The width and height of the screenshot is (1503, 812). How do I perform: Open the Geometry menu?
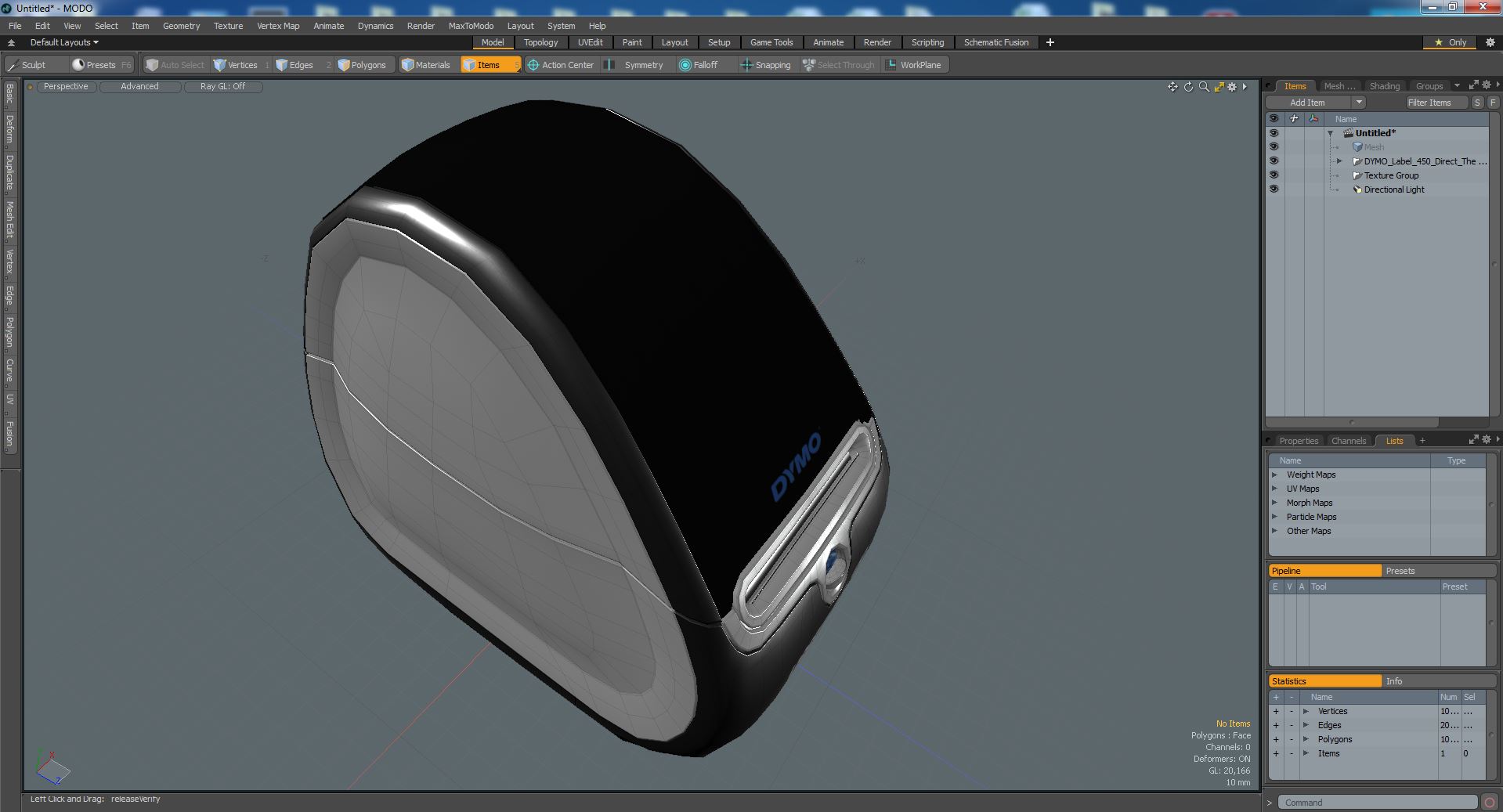tap(181, 26)
